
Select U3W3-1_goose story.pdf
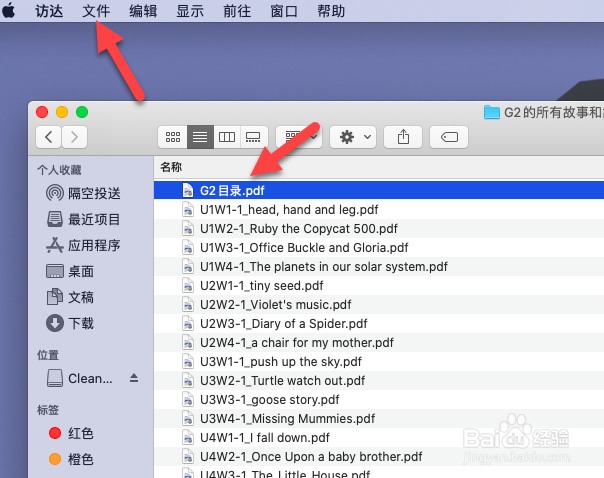pos(379,399)
